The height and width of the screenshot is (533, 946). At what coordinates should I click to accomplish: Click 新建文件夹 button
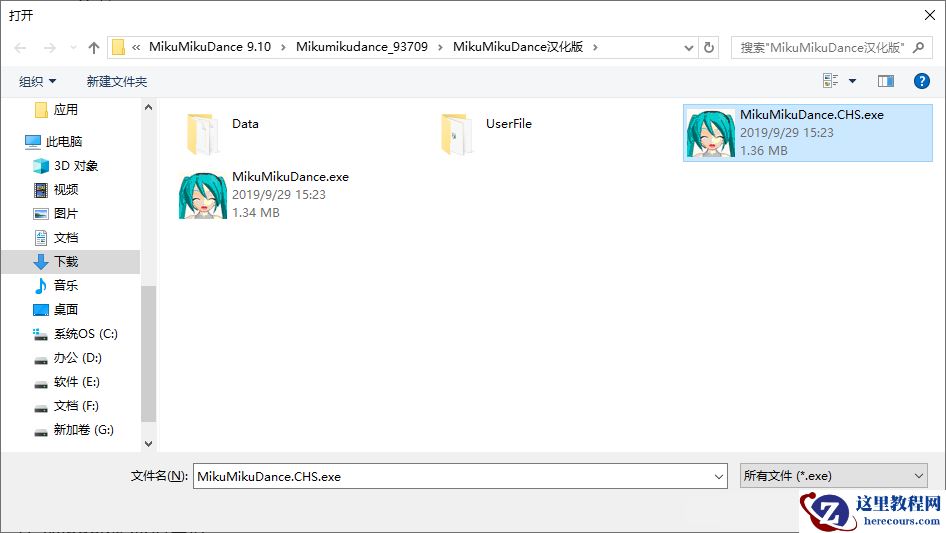pos(116,81)
